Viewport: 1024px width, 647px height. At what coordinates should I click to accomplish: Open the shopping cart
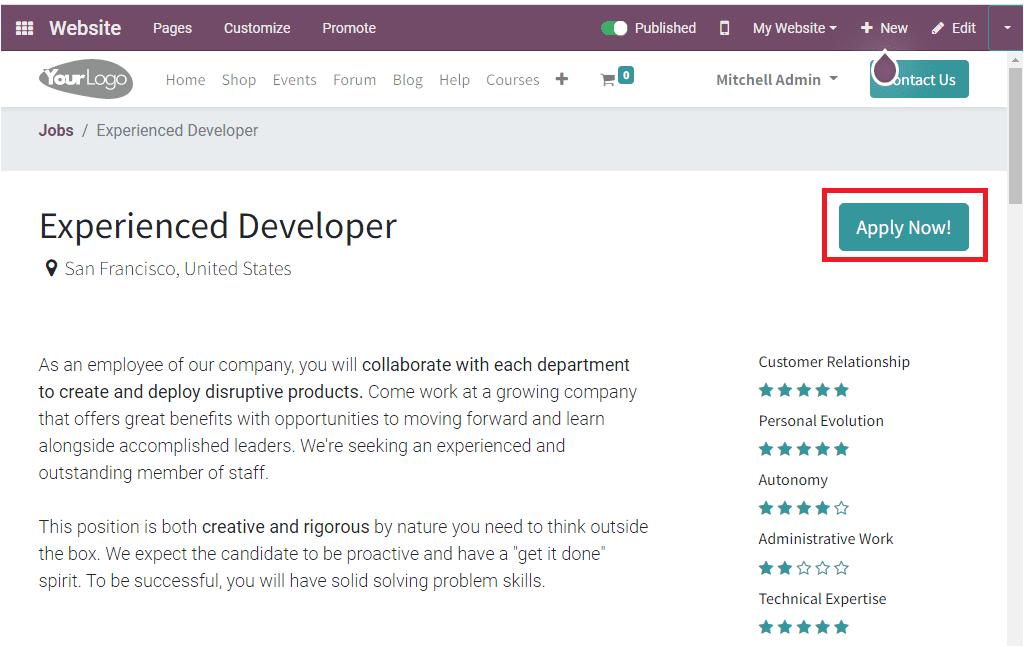coord(610,78)
